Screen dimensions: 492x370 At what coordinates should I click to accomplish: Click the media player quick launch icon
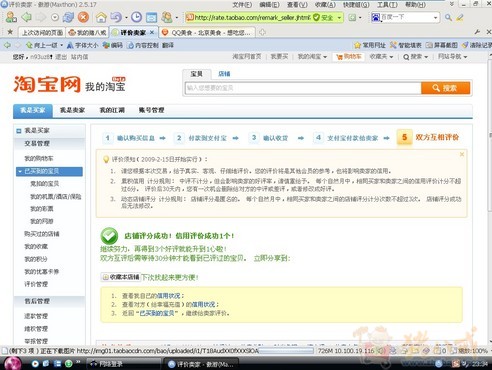[x=35, y=363]
